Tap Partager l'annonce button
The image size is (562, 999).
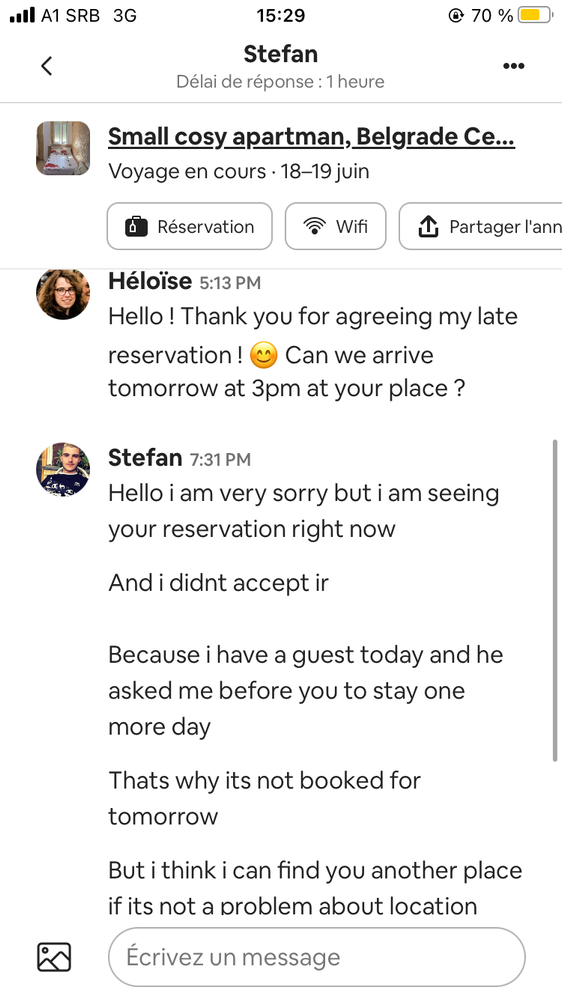(480, 226)
